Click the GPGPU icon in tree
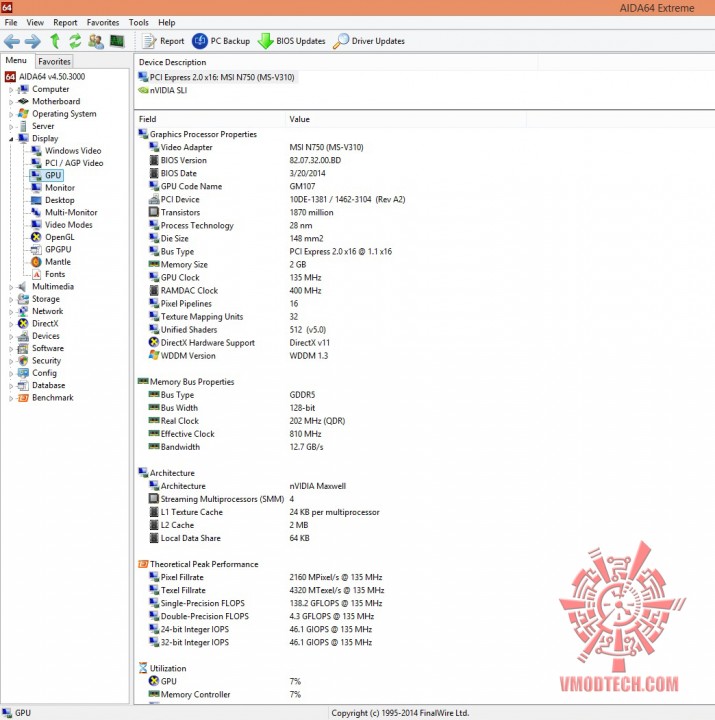This screenshot has width=715, height=720. (x=36, y=249)
